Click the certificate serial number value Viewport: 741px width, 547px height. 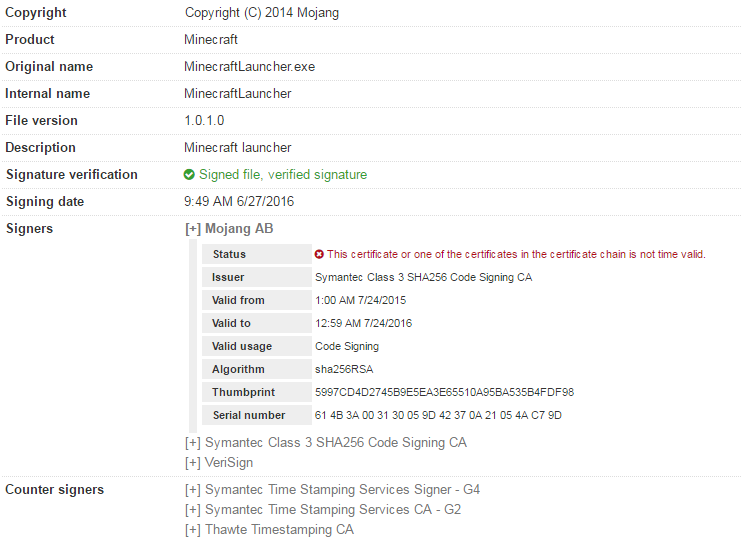[x=438, y=416]
